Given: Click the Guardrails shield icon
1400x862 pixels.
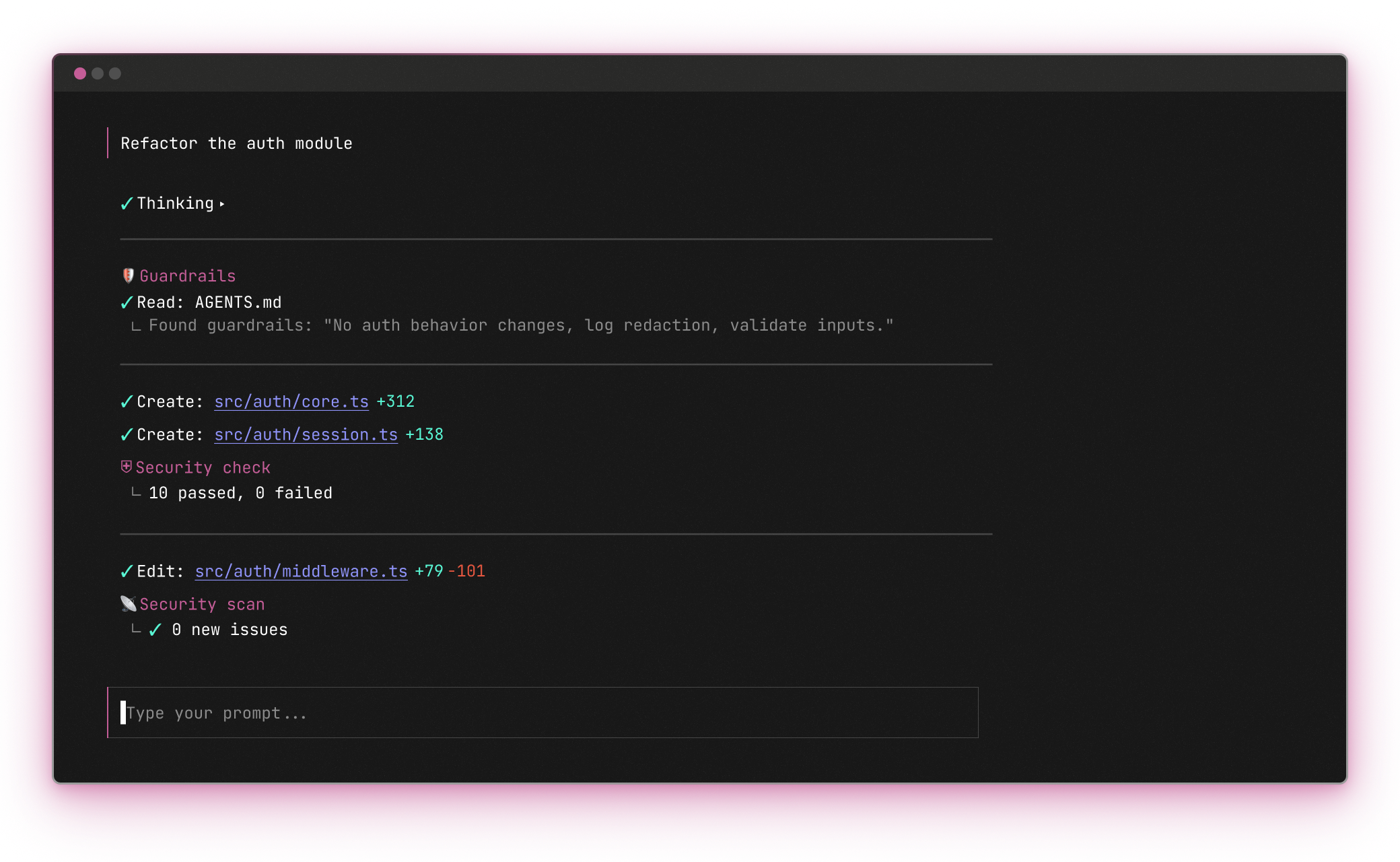Looking at the screenshot, I should [x=128, y=275].
